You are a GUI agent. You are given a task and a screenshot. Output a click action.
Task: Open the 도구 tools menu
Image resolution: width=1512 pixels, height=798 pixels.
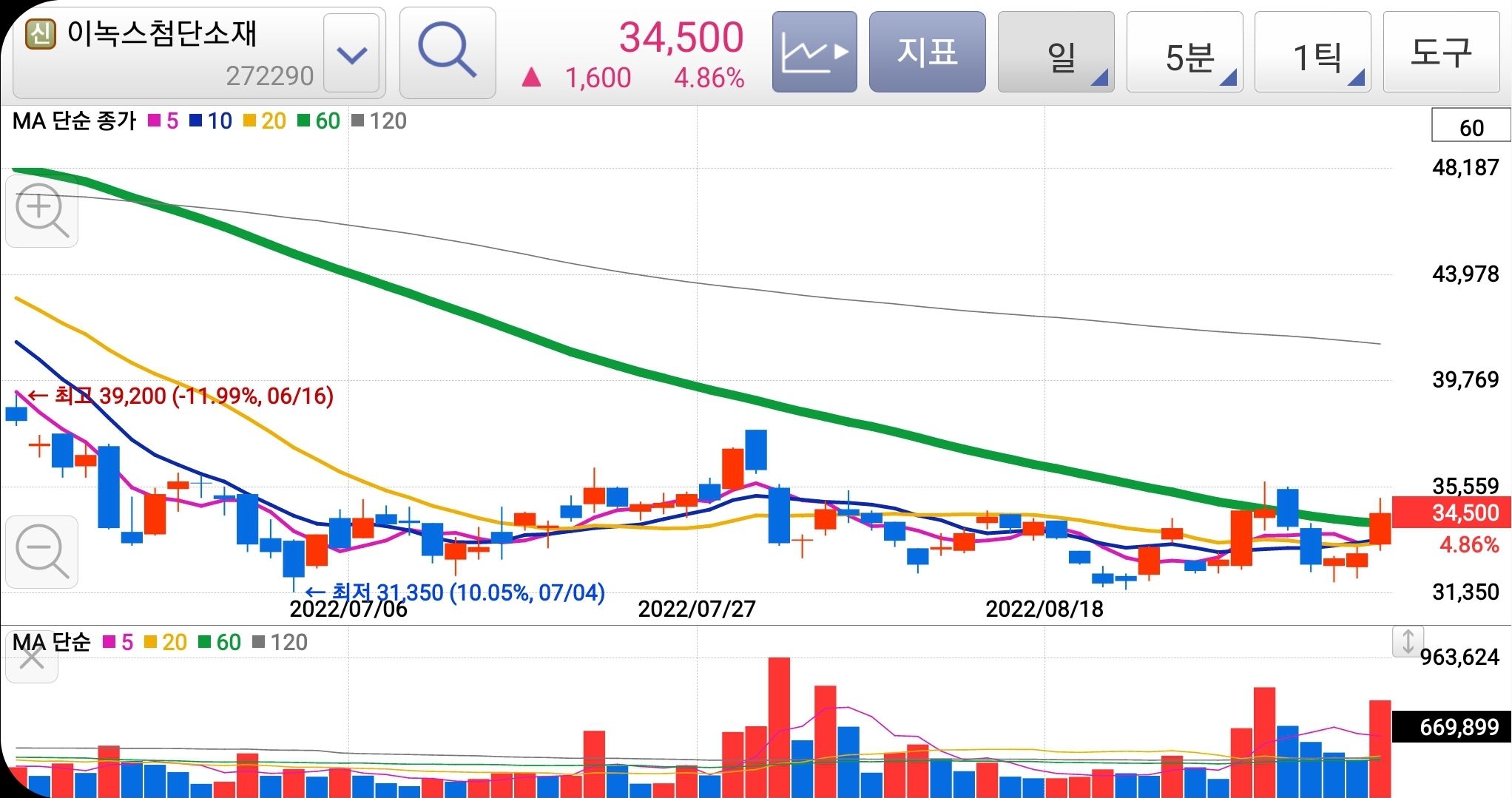coord(1441,53)
